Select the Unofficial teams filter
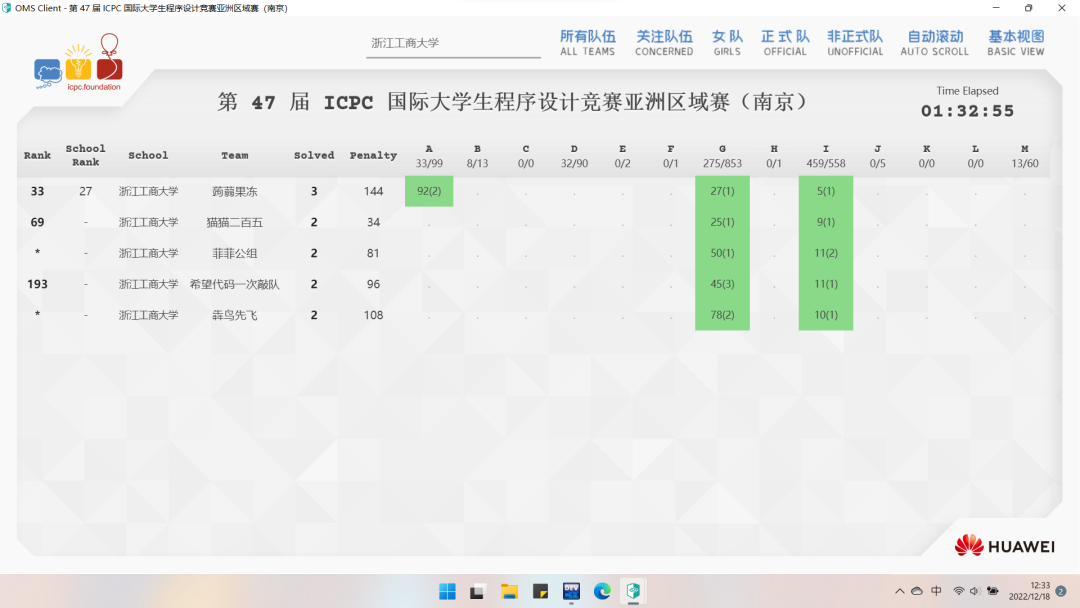The width and height of the screenshot is (1080, 608). [x=855, y=43]
